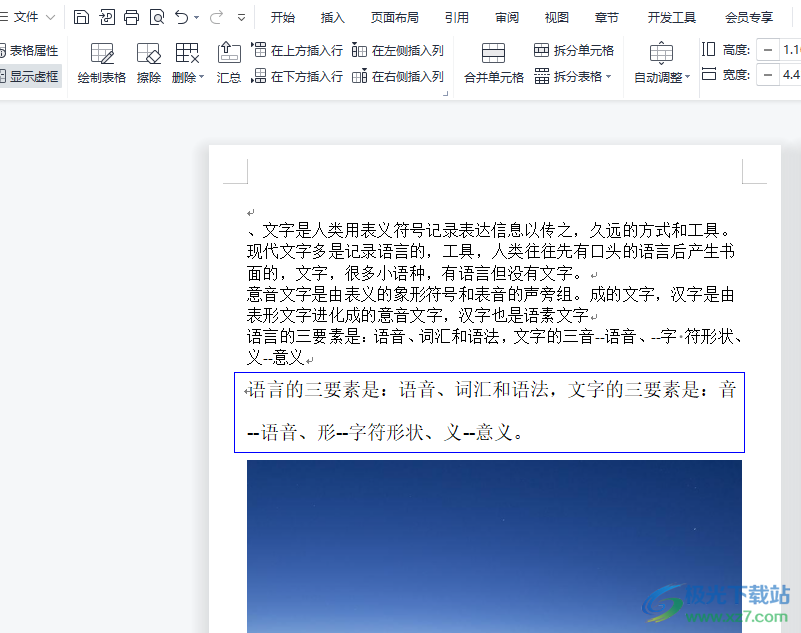
Task: Click the Redo arrow icon
Action: (x=216, y=17)
